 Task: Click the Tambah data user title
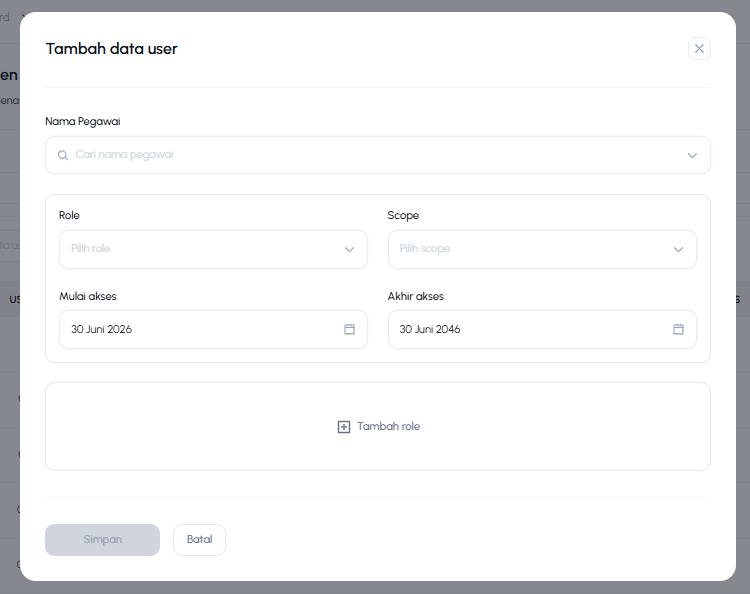111,48
